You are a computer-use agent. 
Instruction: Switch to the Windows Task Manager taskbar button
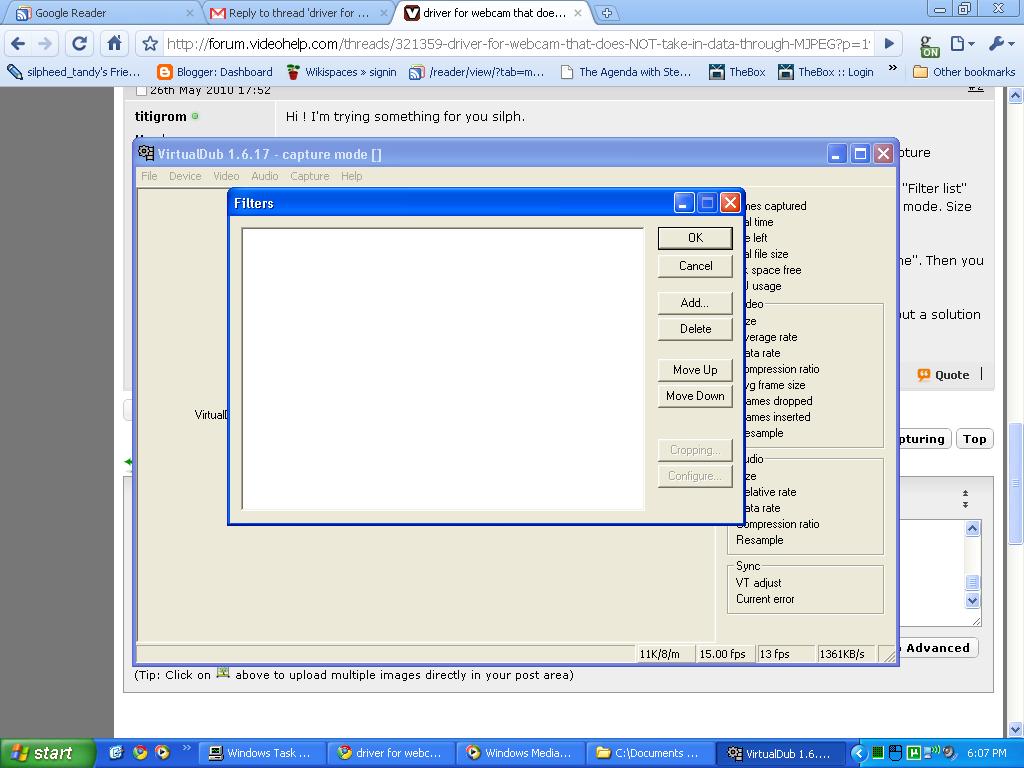(x=260, y=753)
